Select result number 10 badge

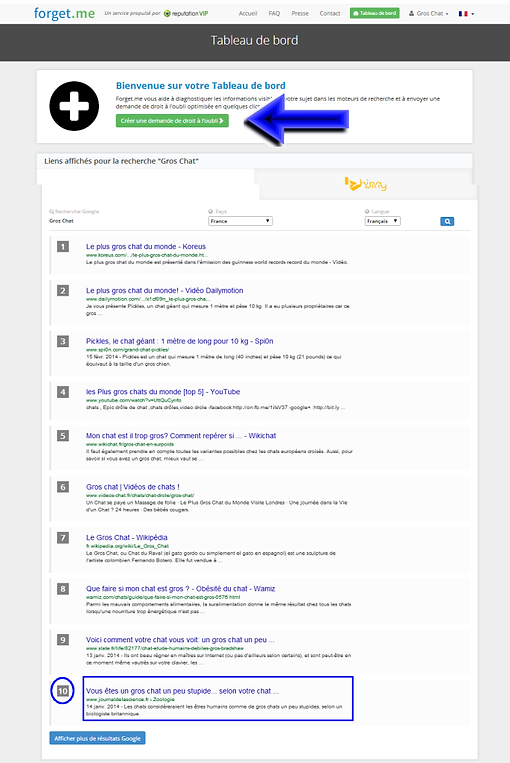click(x=63, y=691)
